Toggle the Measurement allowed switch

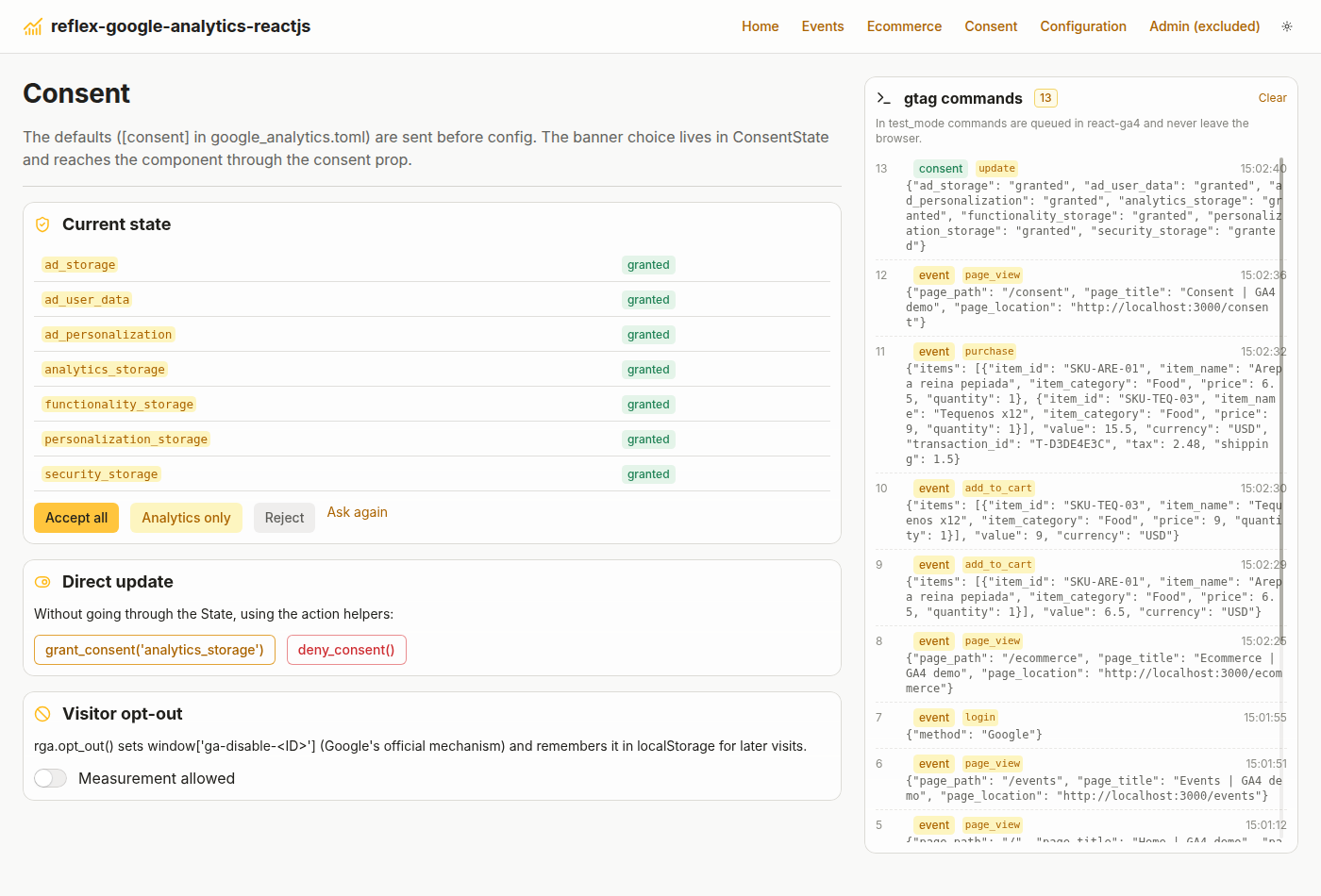(51, 778)
